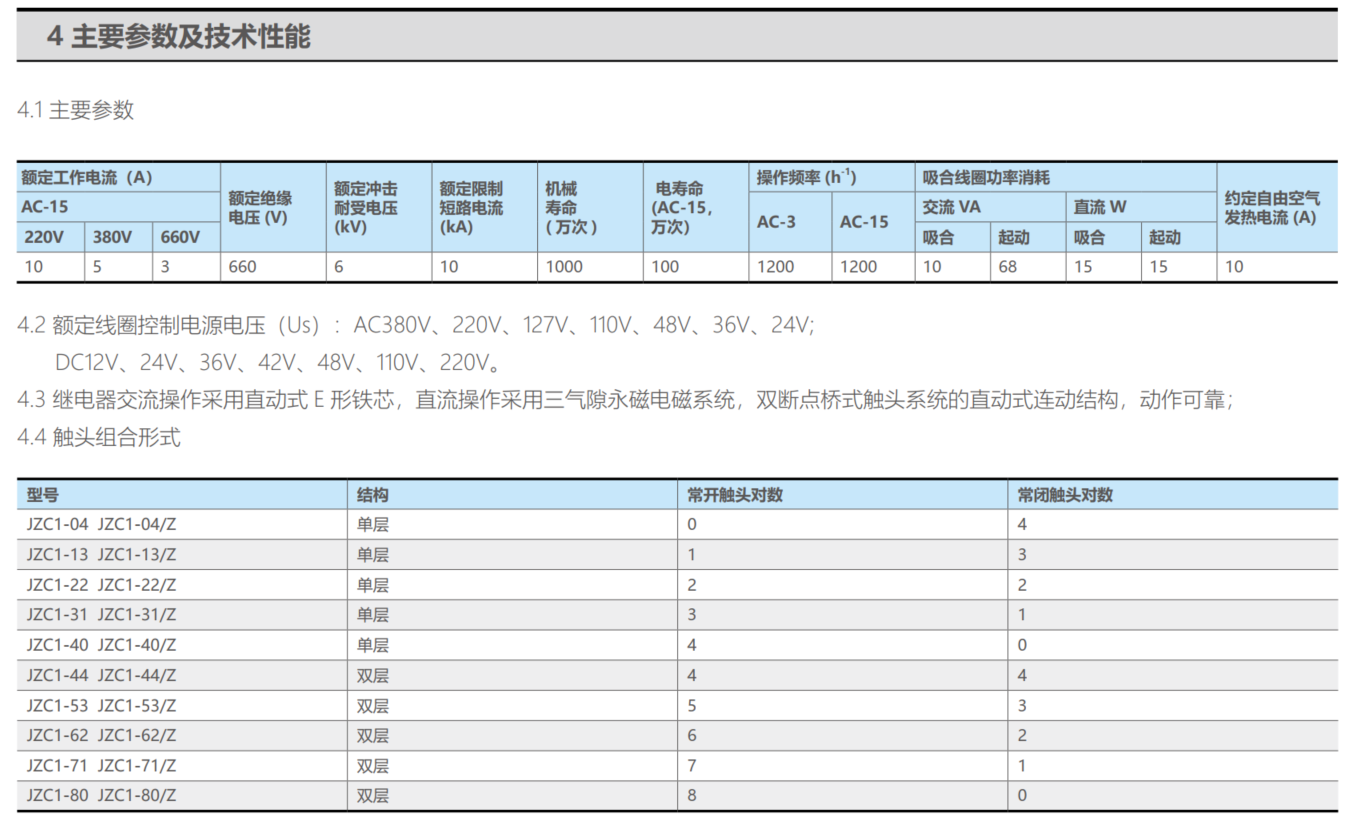Click the 直流 W subheader cell

coord(1100,207)
